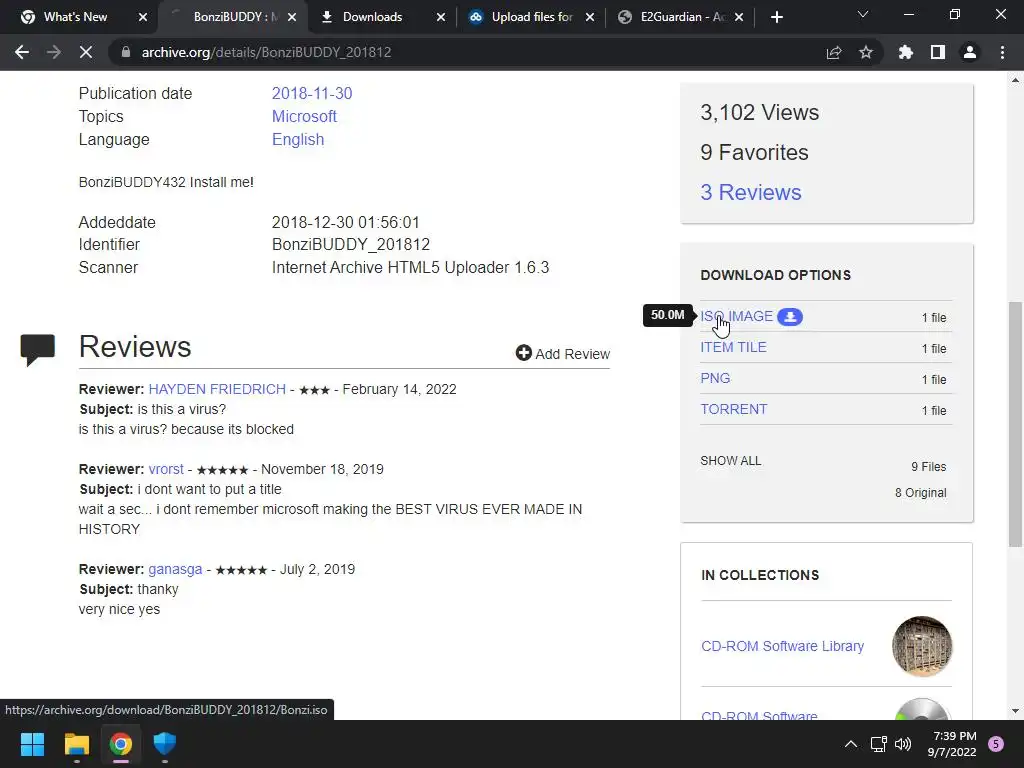The height and width of the screenshot is (768, 1024).
Task: Open CD-ROM Software Library collection link
Action: point(782,646)
